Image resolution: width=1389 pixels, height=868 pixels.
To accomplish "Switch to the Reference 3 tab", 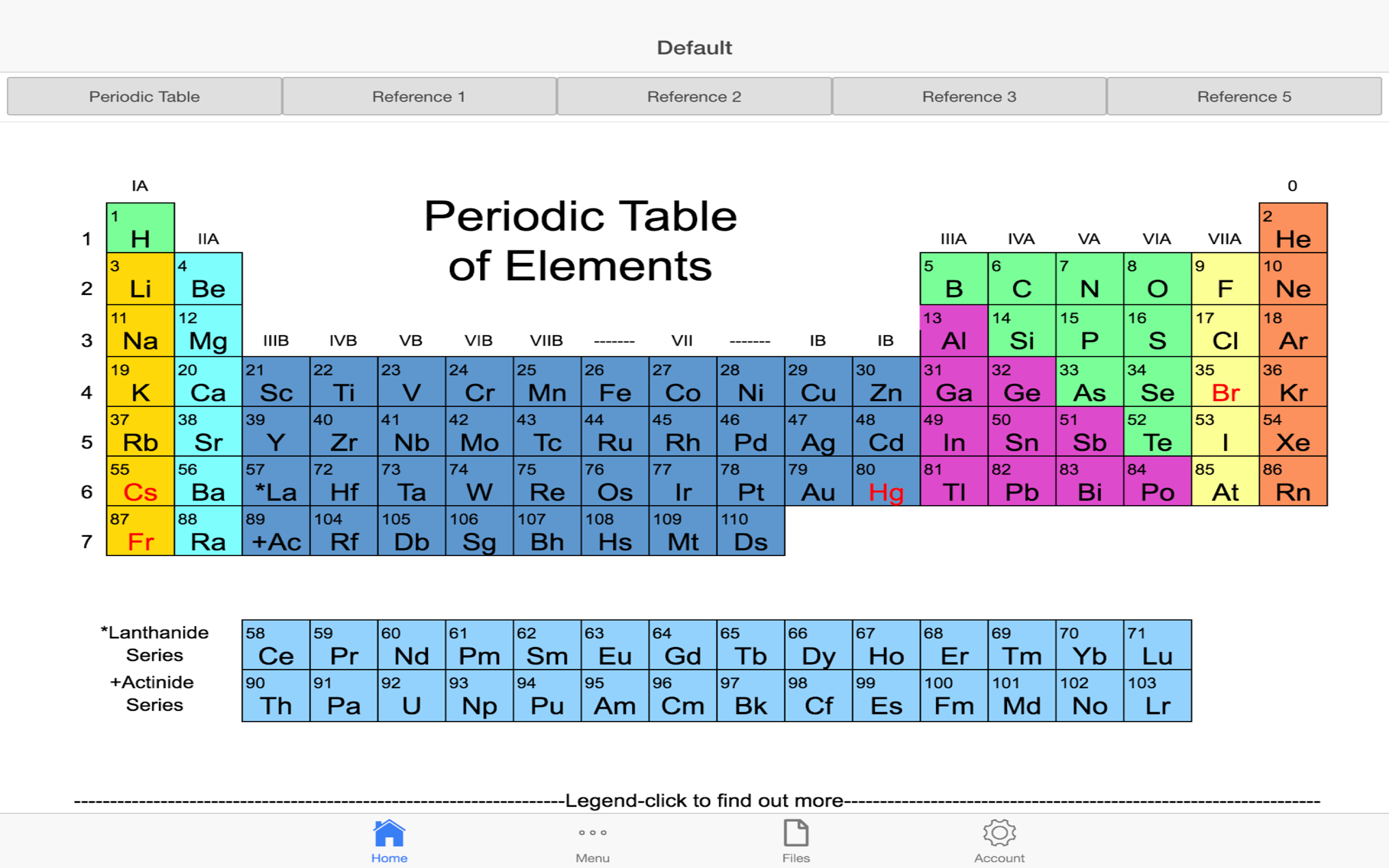I will pyautogui.click(x=970, y=97).
